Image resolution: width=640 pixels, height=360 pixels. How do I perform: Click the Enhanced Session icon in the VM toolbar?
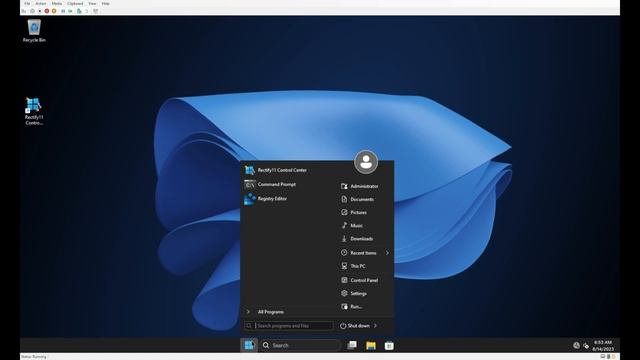[96, 11]
